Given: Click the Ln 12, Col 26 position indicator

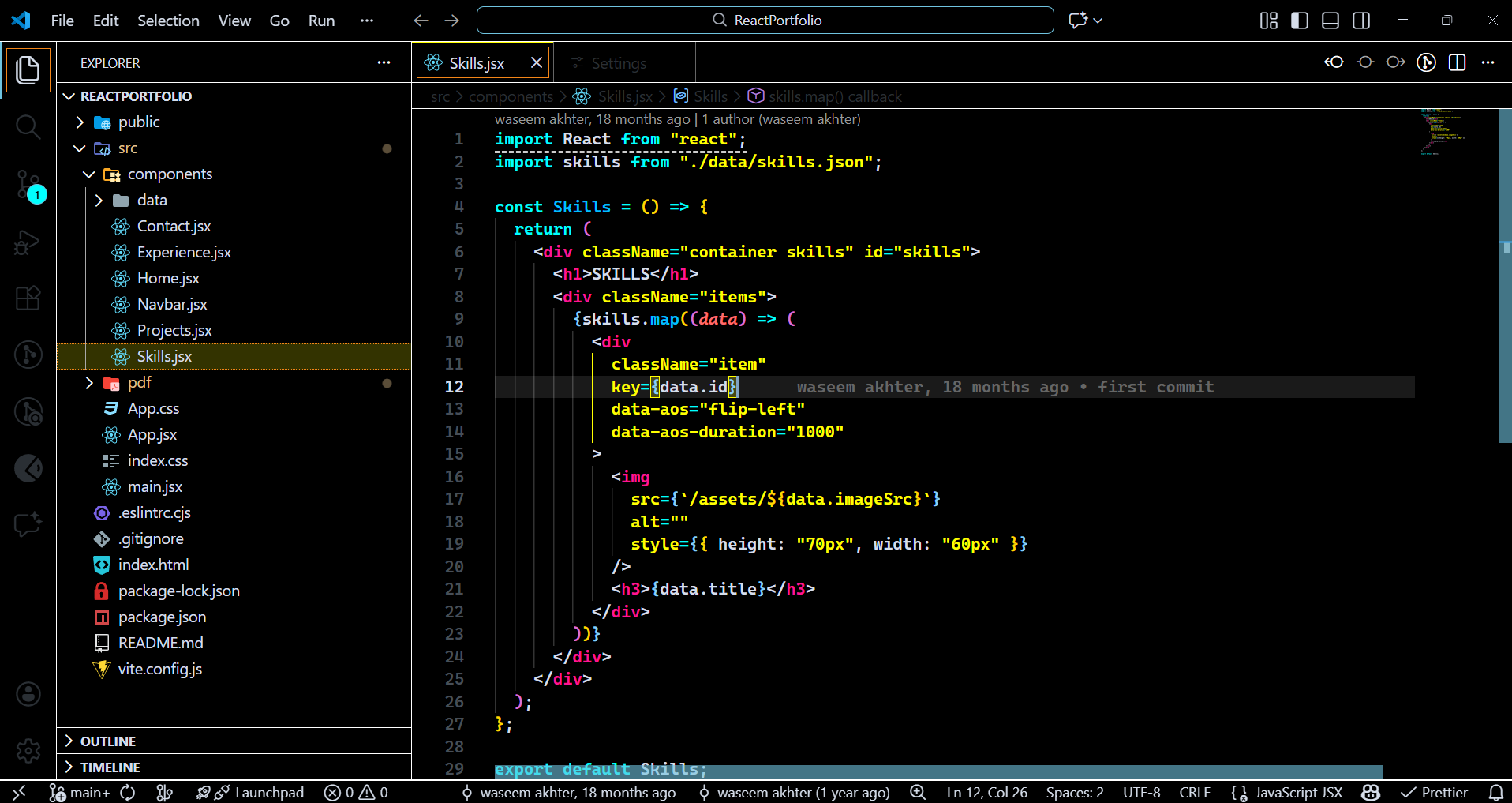Looking at the screenshot, I should [987, 792].
